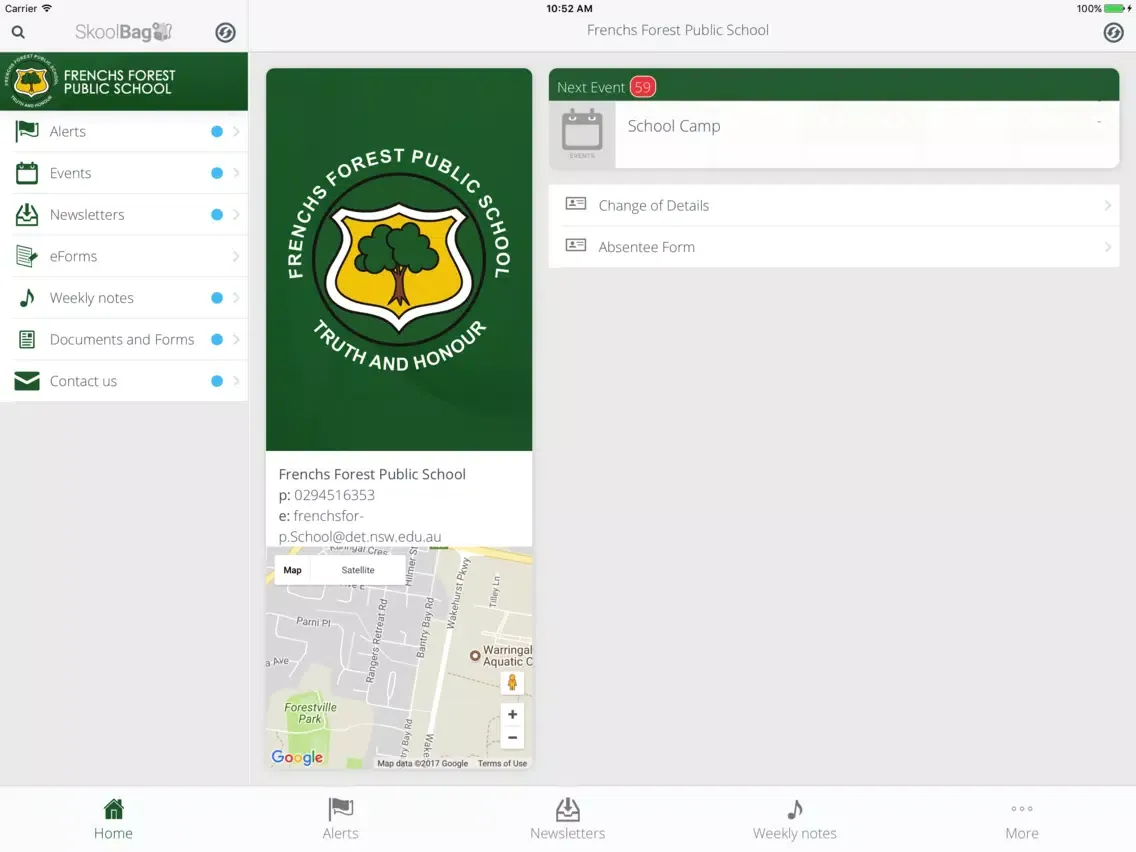The image size is (1136, 852).
Task: Tap the swirl icon beside the school title
Action: click(x=1113, y=33)
